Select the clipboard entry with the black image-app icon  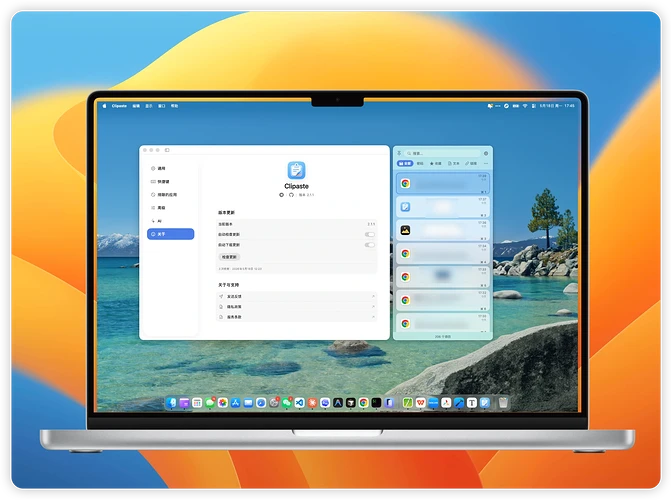(442, 230)
